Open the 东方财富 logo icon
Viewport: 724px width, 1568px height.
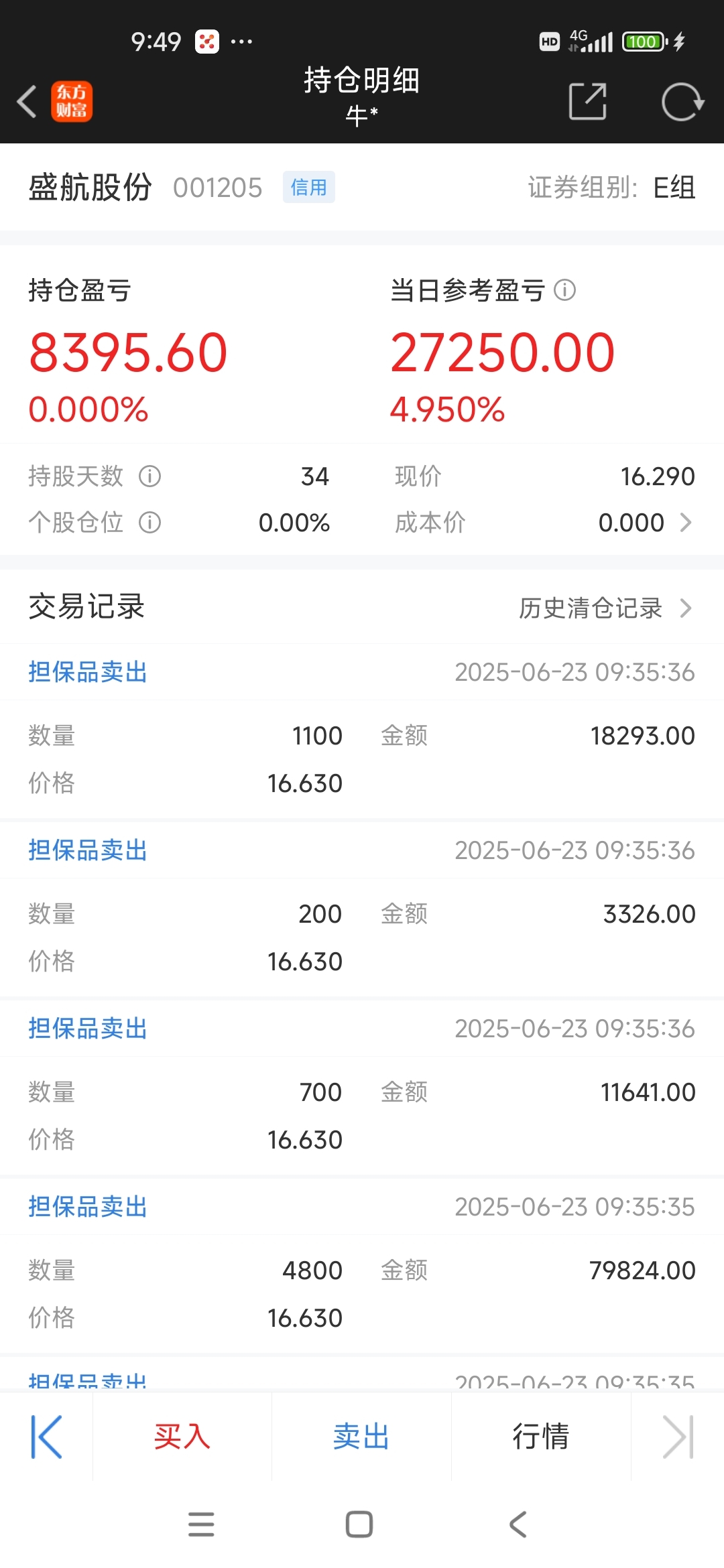pos(72,102)
